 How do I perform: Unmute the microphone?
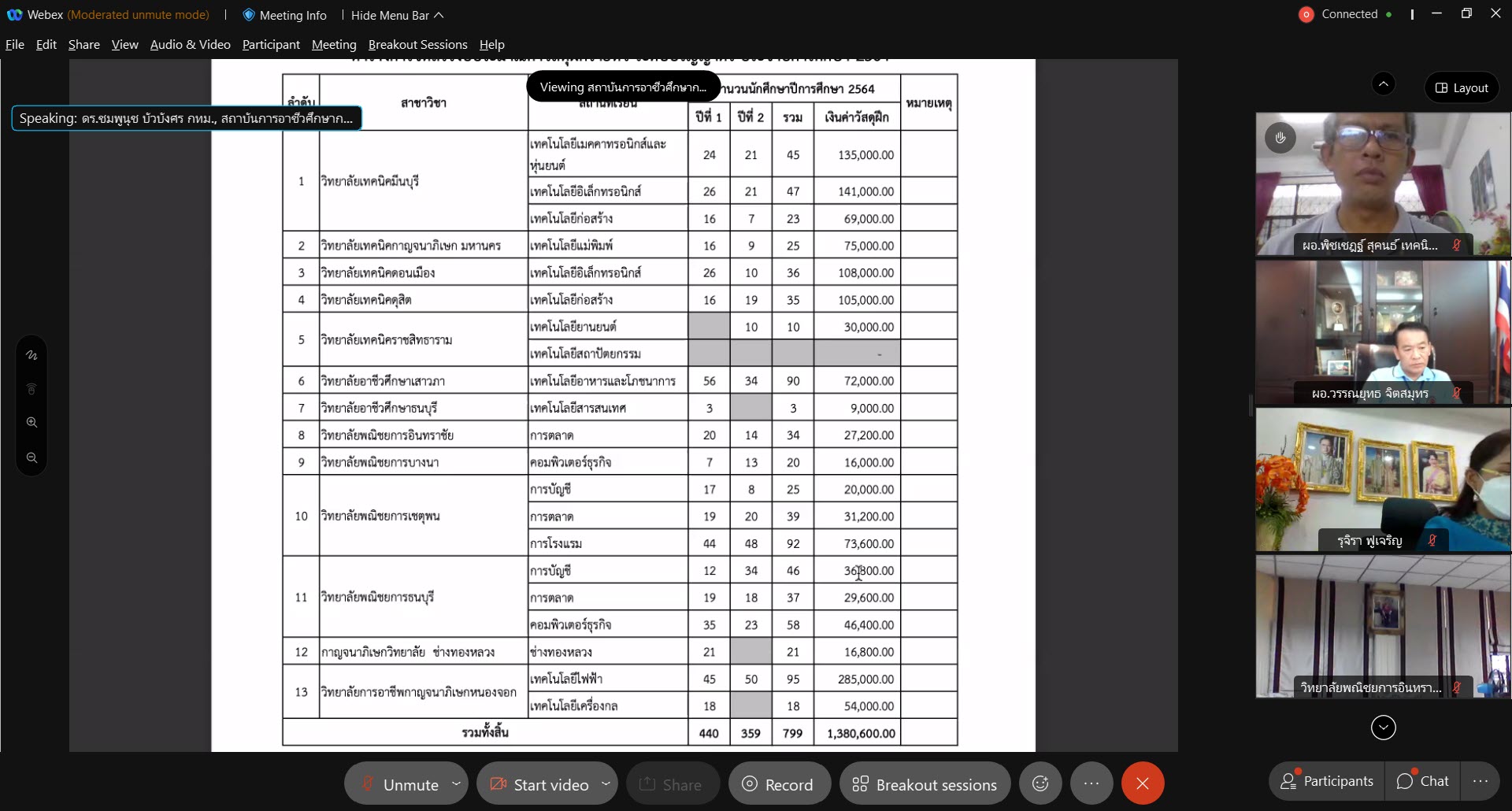[399, 784]
